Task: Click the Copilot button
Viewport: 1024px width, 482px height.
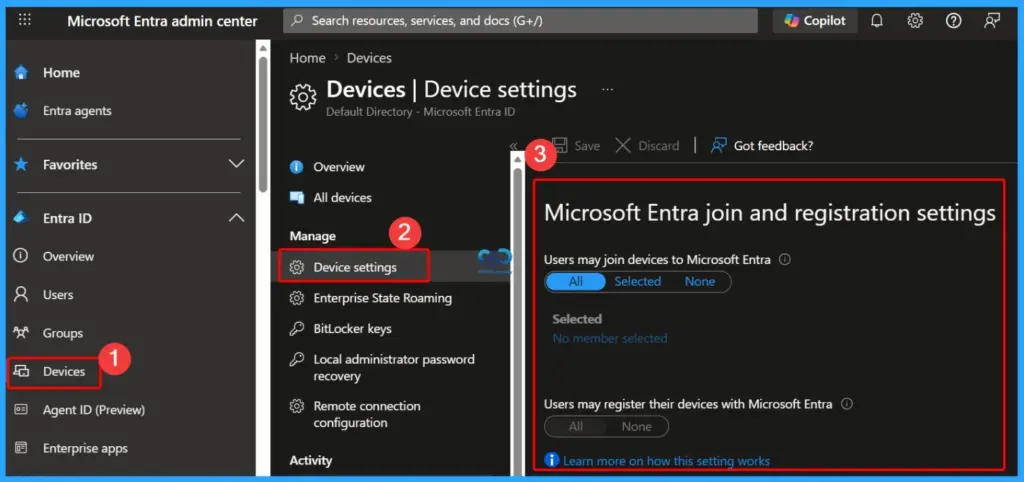Action: click(815, 21)
